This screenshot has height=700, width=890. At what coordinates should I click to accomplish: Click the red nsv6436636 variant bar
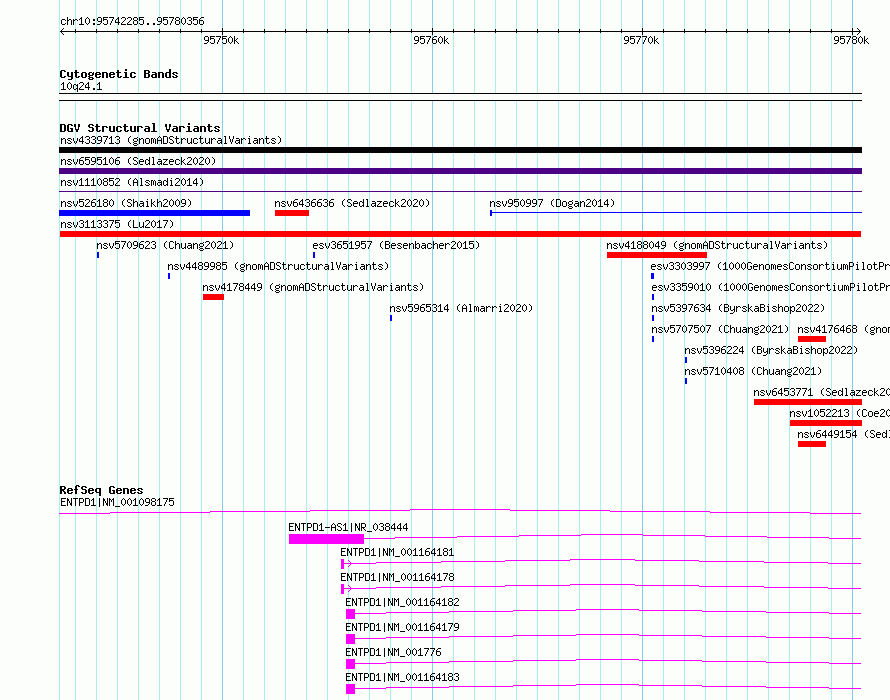click(x=292, y=213)
